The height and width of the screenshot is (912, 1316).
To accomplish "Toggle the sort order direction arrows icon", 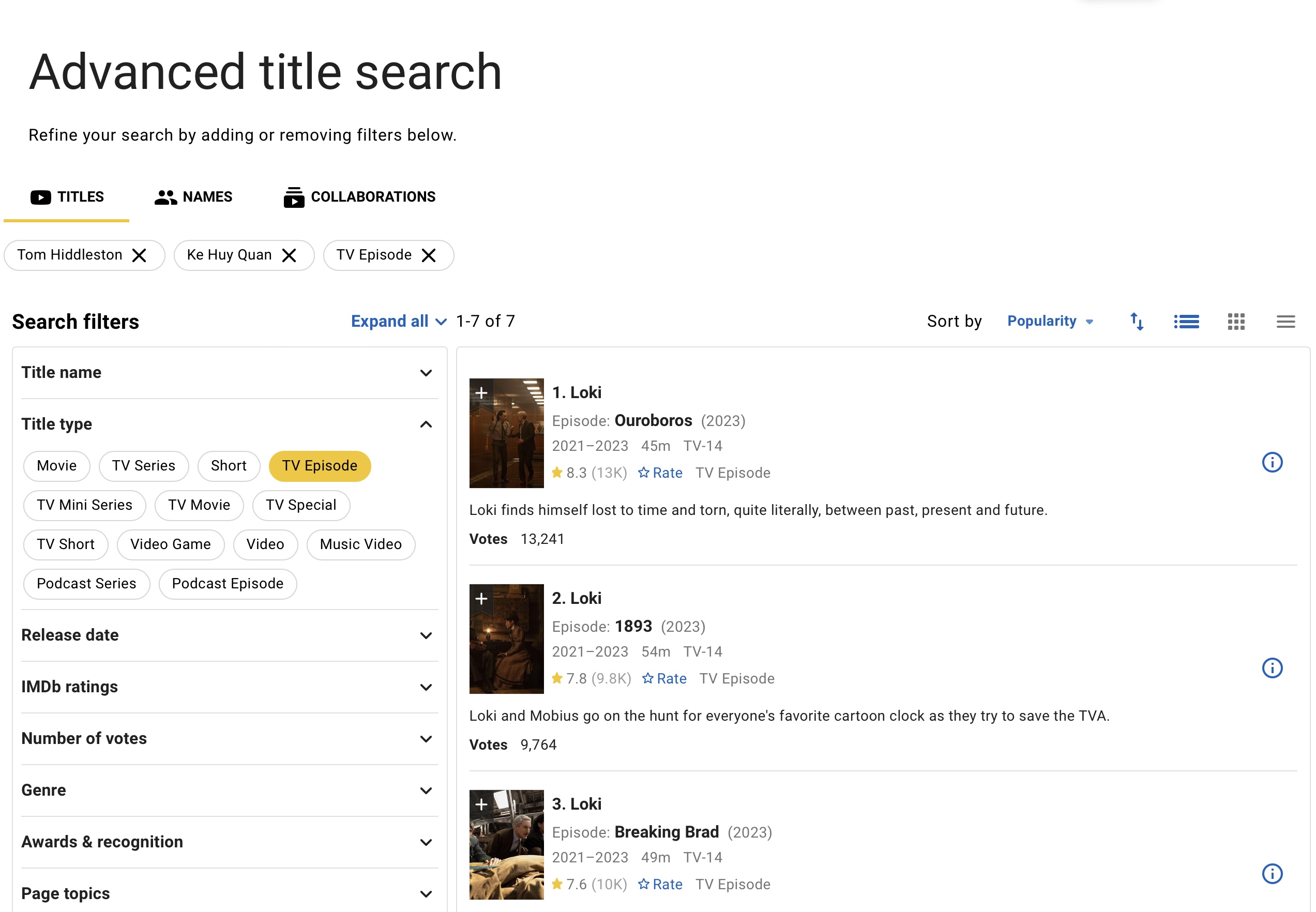I will [x=1137, y=321].
